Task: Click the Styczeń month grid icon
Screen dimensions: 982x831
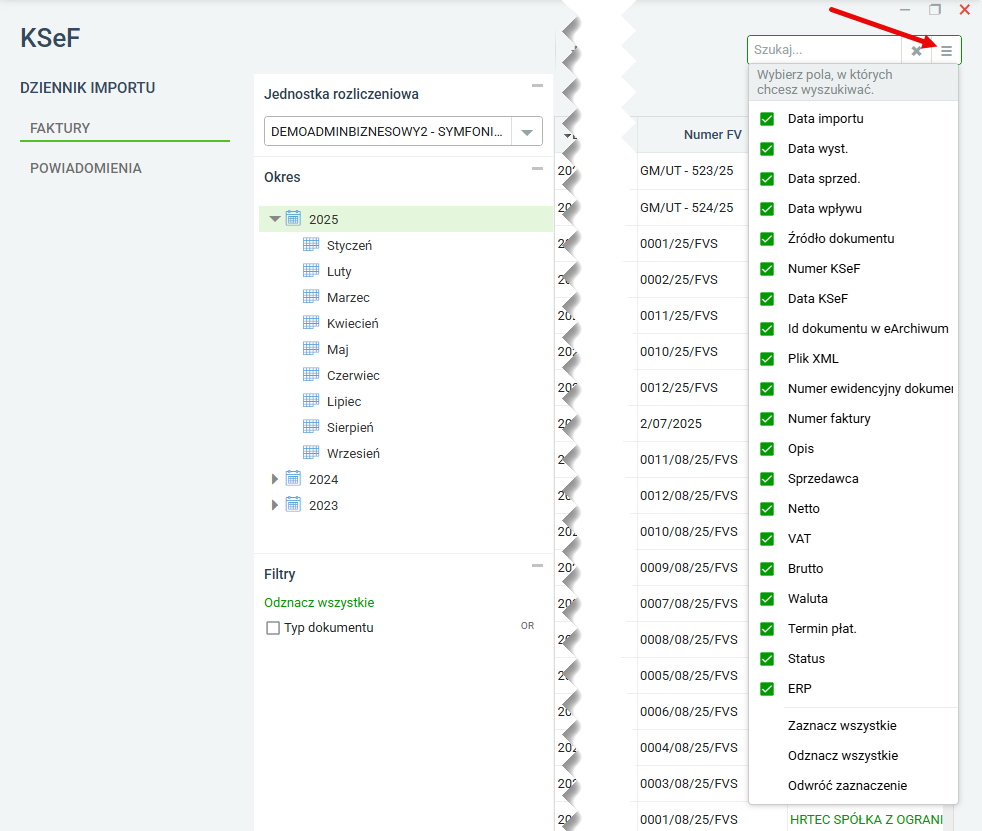Action: (x=311, y=245)
